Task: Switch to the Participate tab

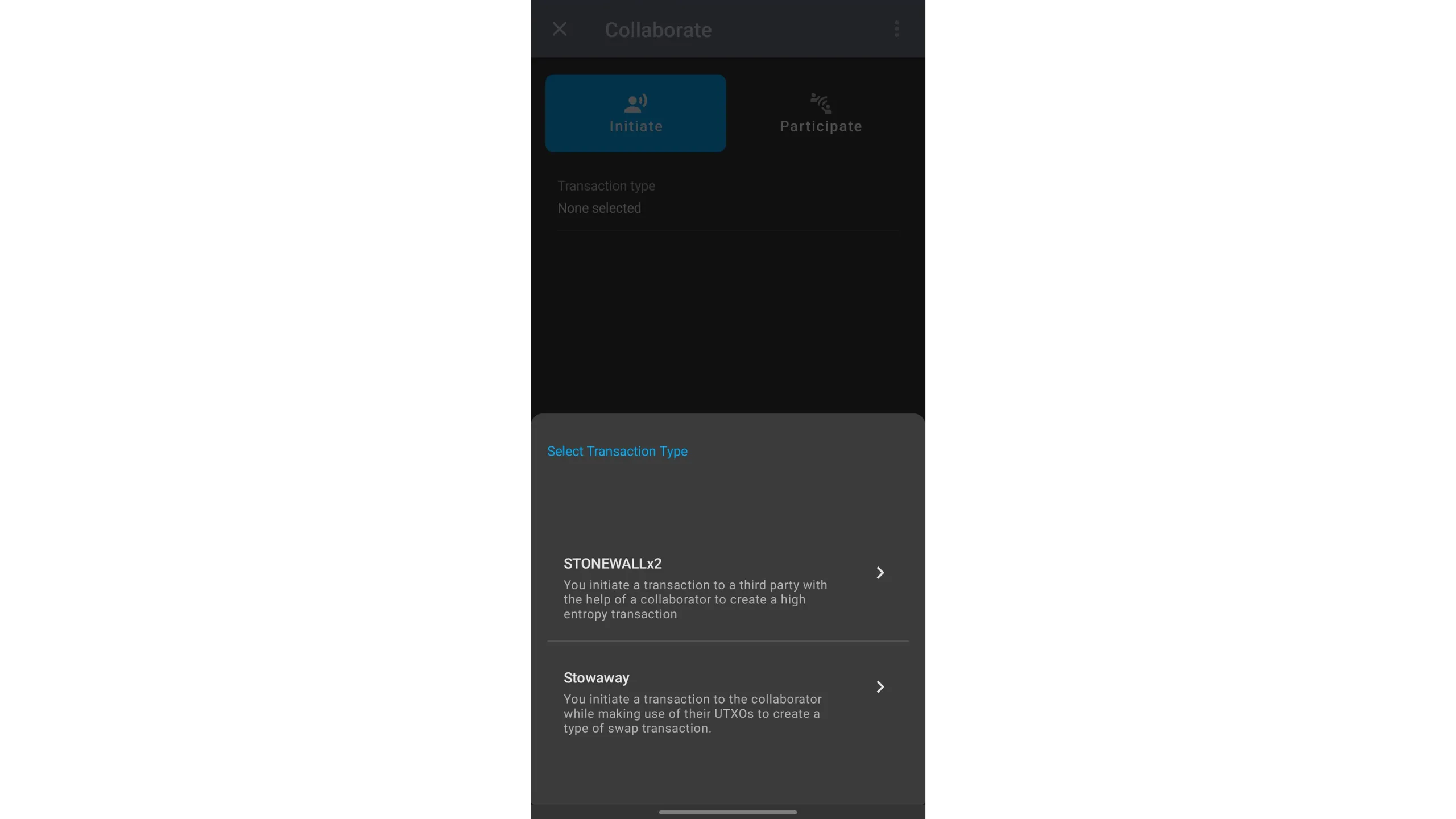Action: pos(820,113)
